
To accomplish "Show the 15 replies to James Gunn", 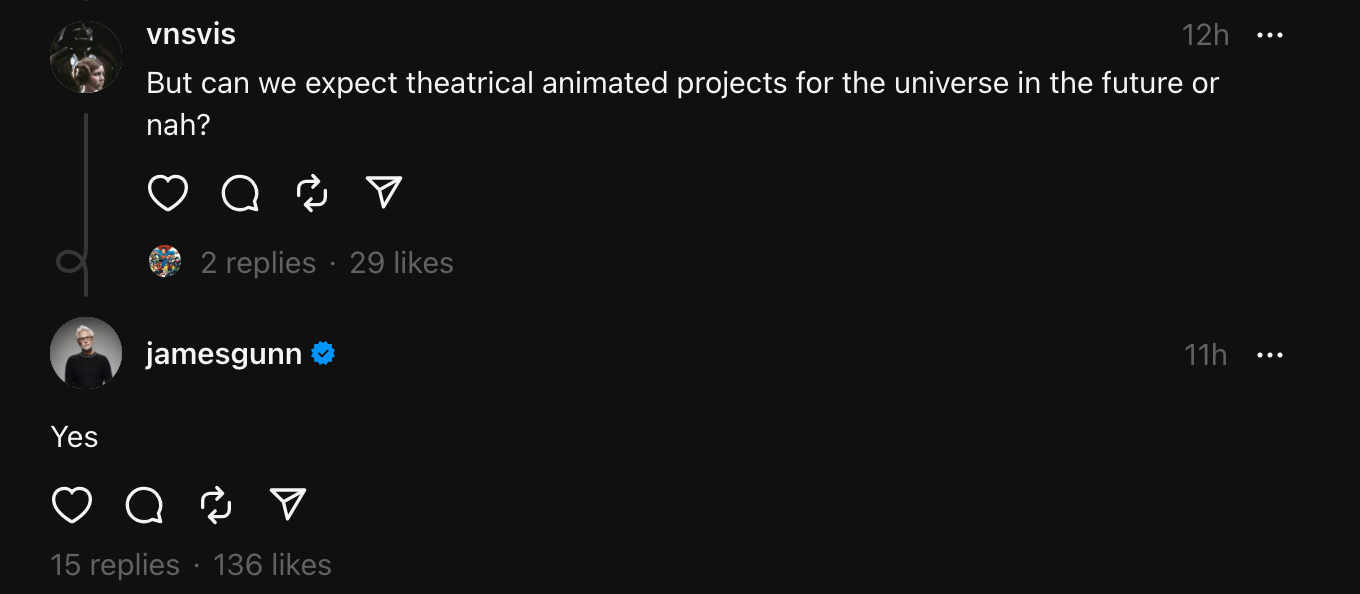I will coord(114,564).
